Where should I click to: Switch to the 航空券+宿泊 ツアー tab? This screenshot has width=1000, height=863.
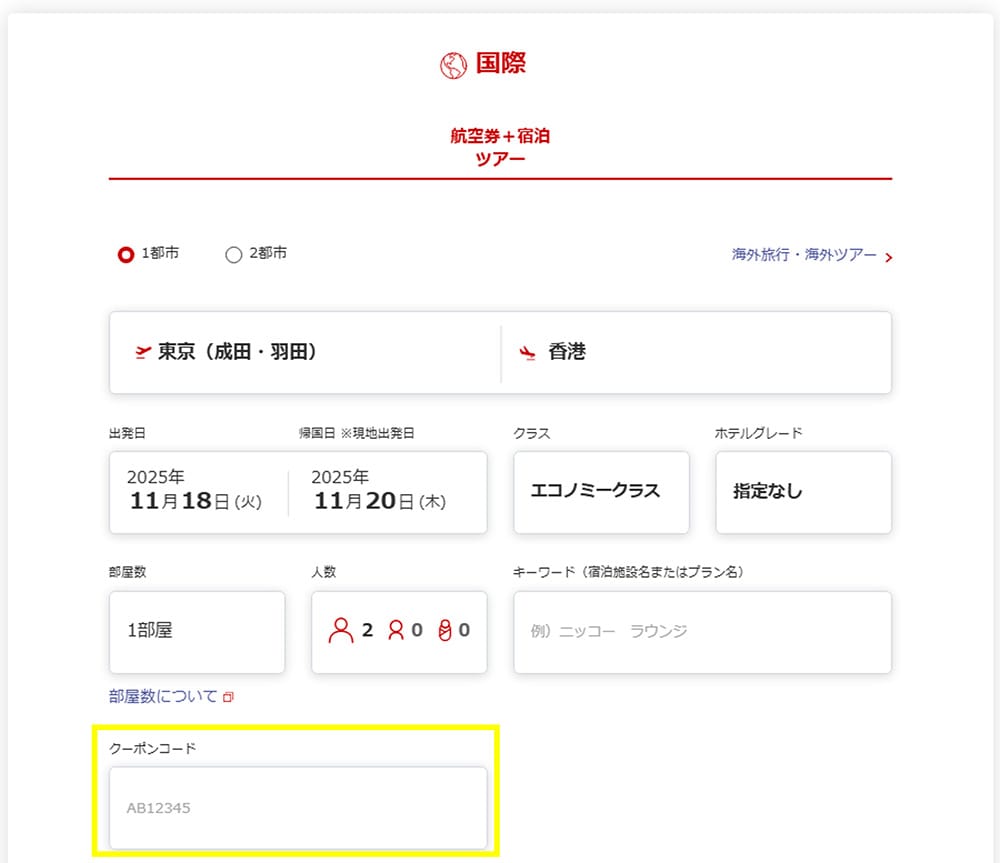[500, 147]
